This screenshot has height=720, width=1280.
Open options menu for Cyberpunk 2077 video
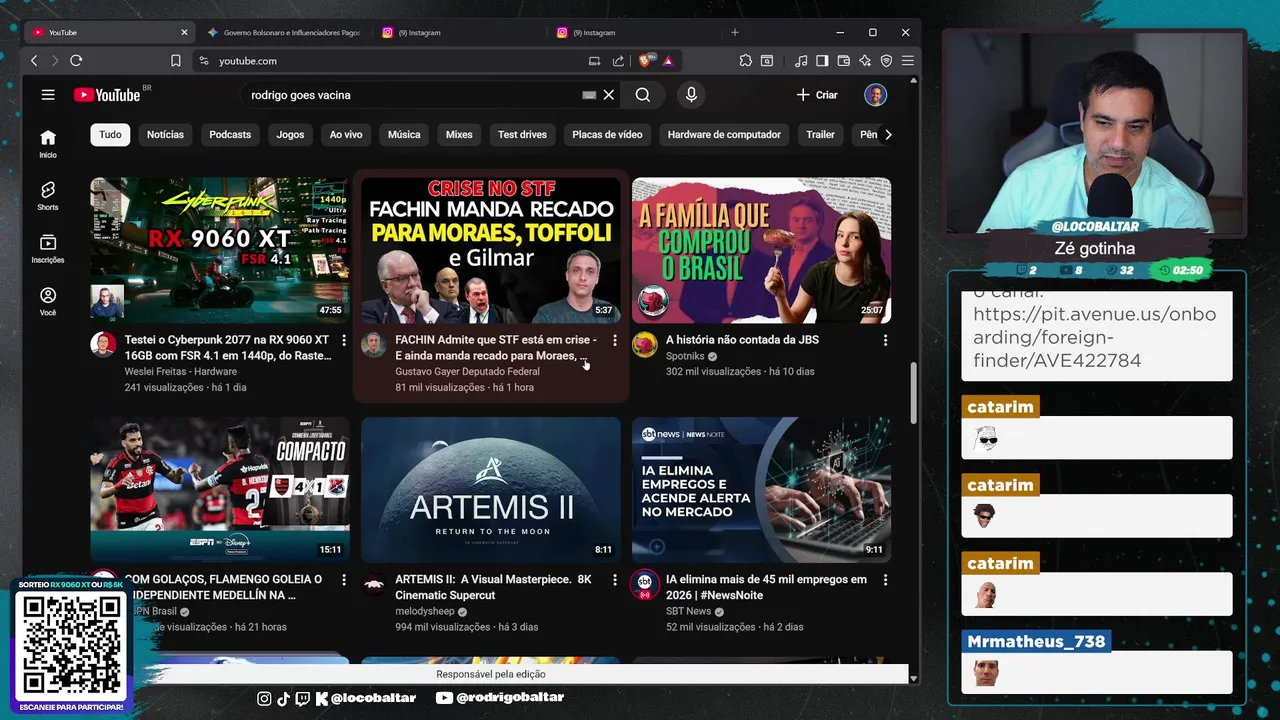344,341
